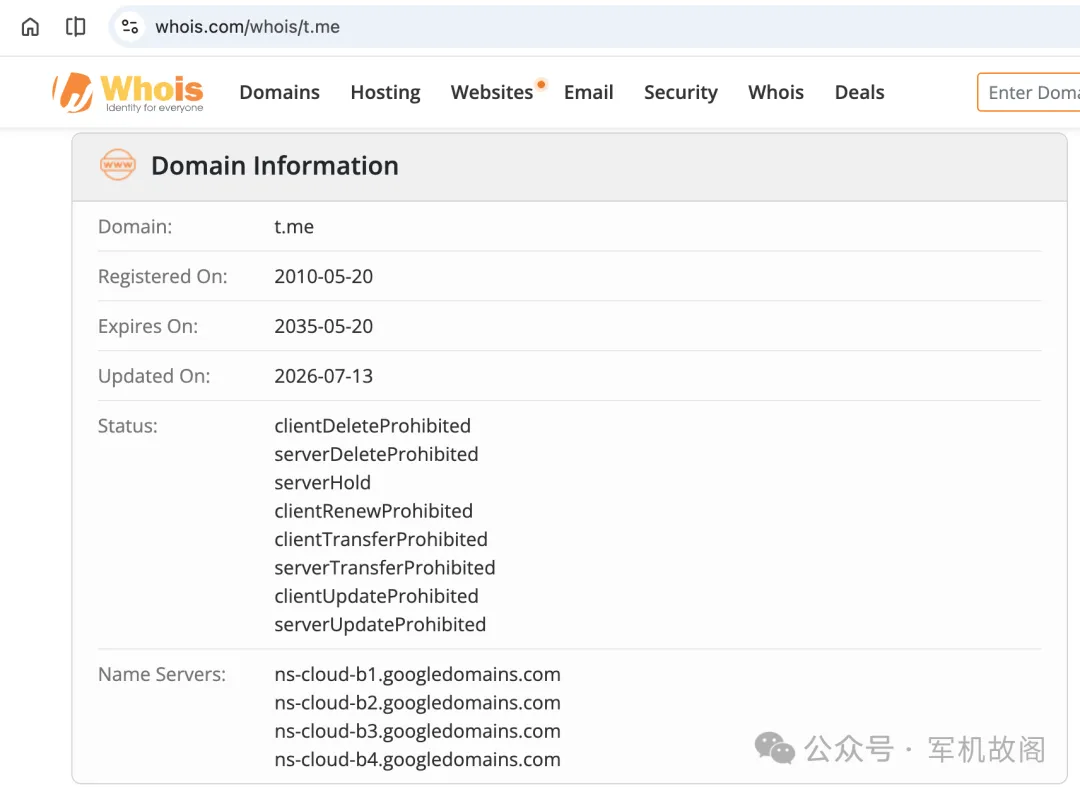Open the Security menu
This screenshot has width=1080, height=792.
point(681,92)
